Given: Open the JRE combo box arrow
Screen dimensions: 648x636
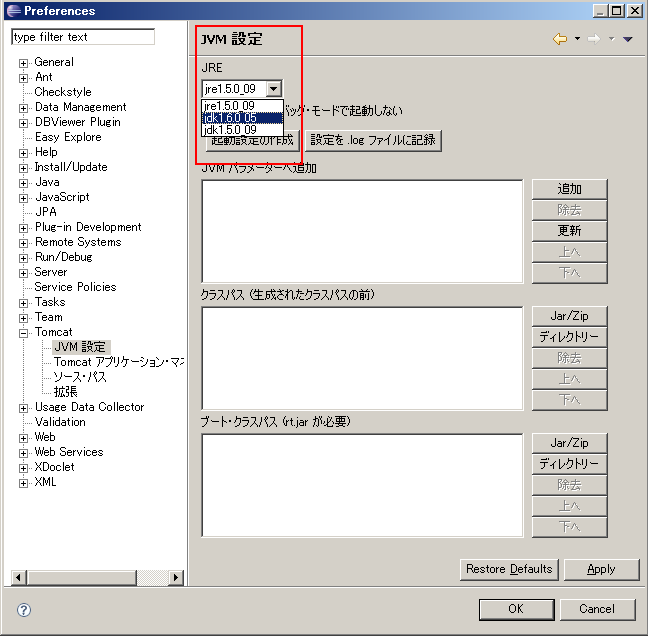Looking at the screenshot, I should click(x=274, y=88).
